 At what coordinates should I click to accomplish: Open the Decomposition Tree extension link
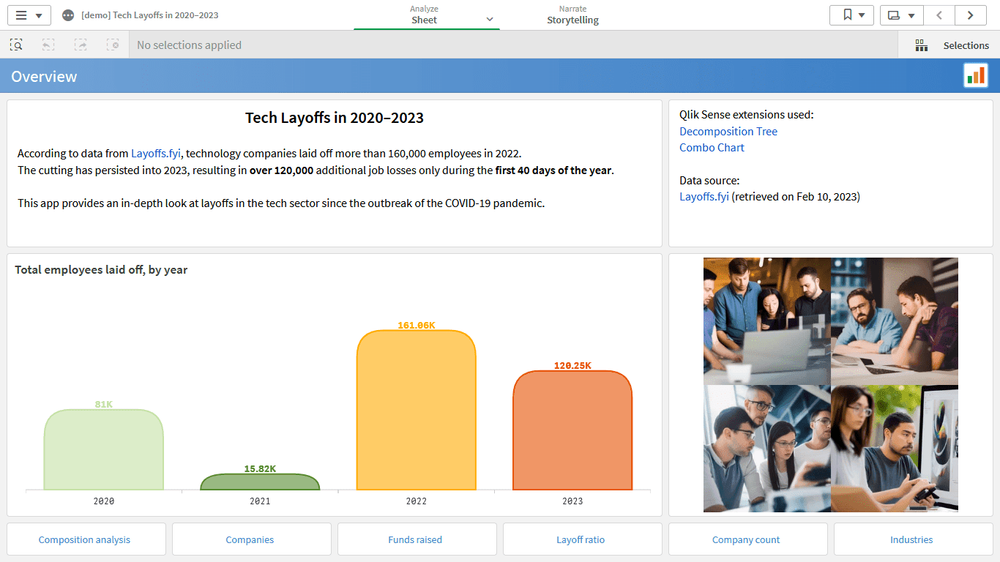tap(728, 131)
